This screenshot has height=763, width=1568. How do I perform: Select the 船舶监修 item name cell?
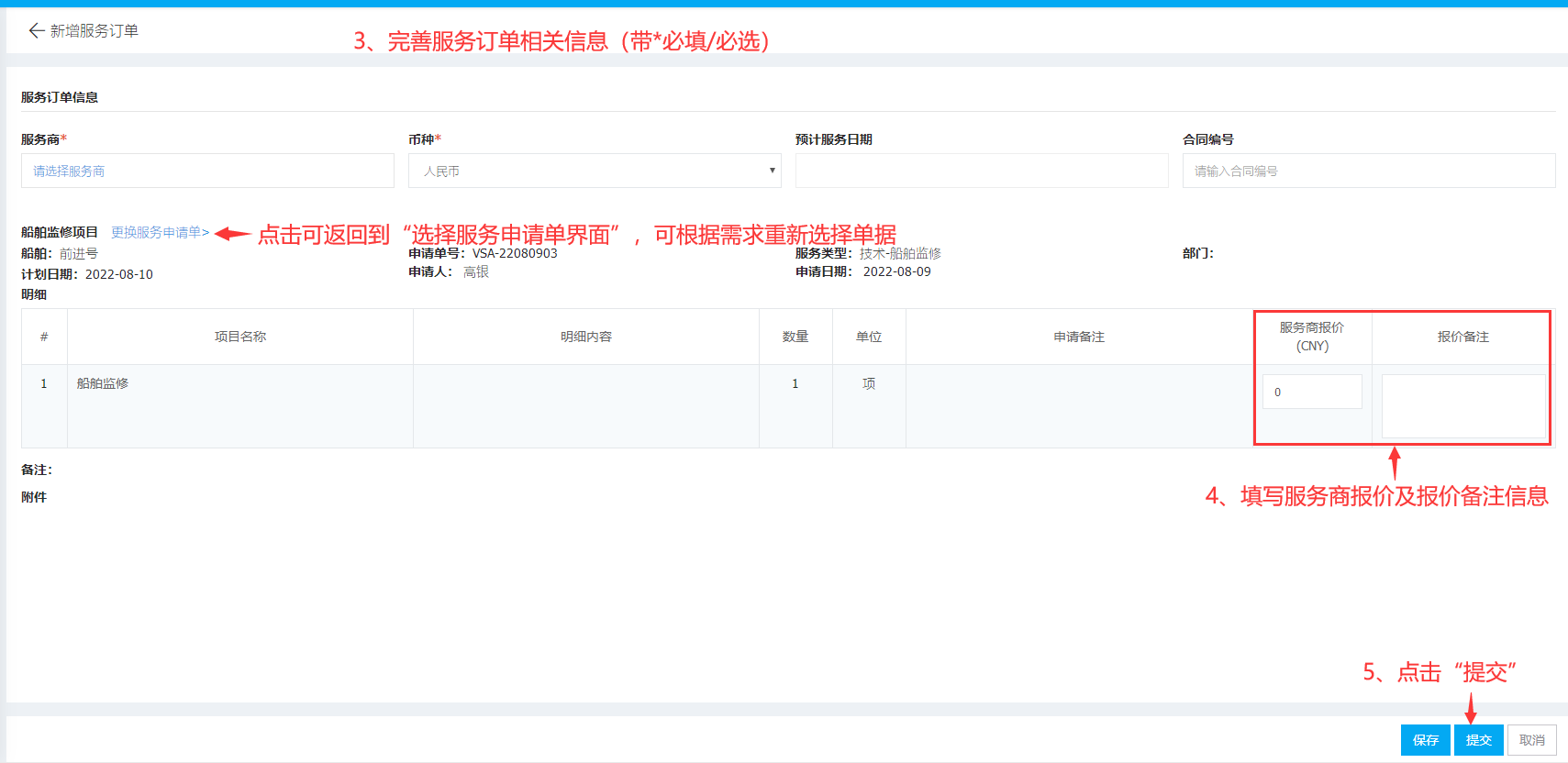[240, 406]
